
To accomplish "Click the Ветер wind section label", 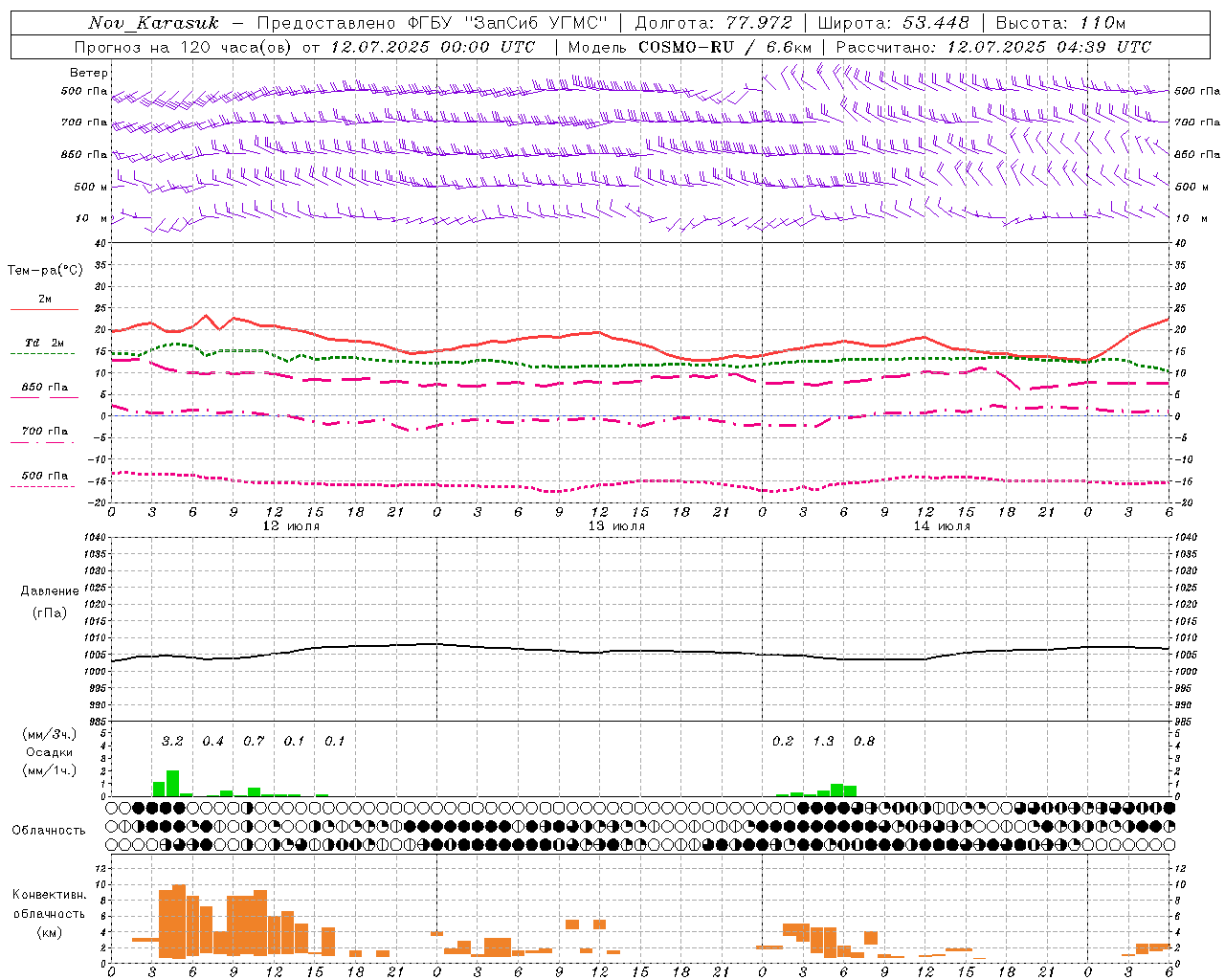I will coord(89,73).
